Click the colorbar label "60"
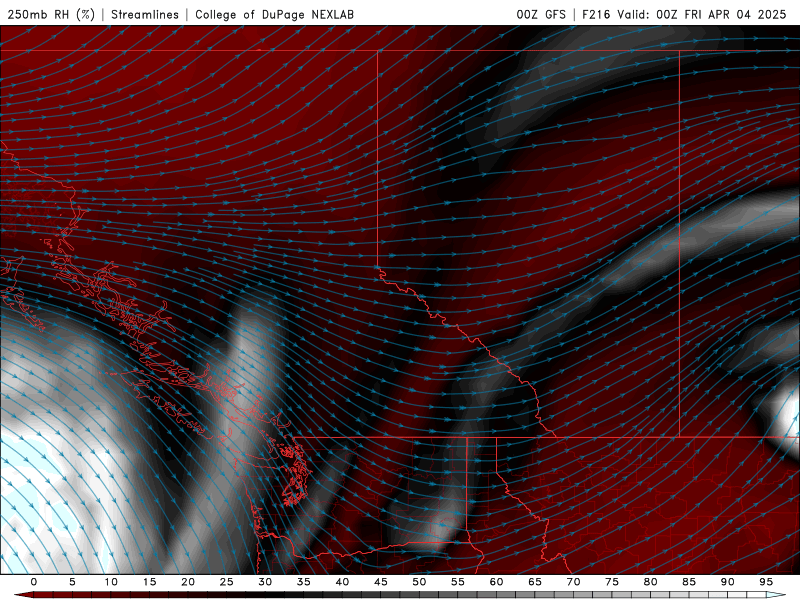 (x=496, y=582)
